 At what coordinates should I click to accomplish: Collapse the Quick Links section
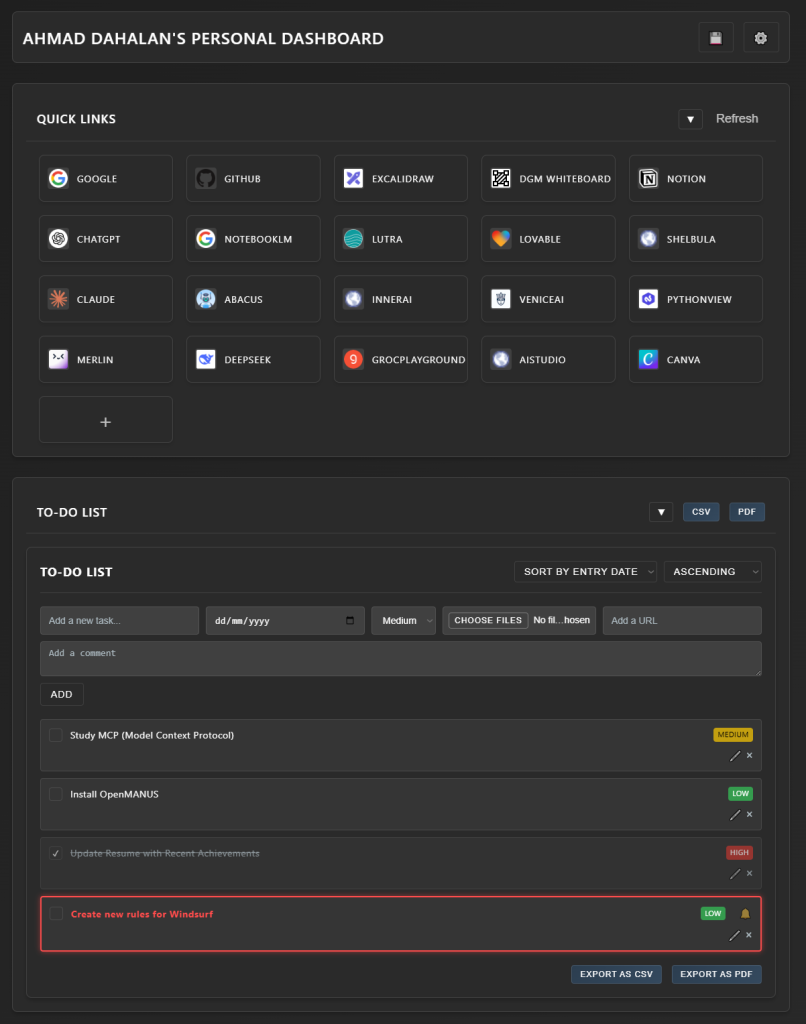click(x=690, y=119)
